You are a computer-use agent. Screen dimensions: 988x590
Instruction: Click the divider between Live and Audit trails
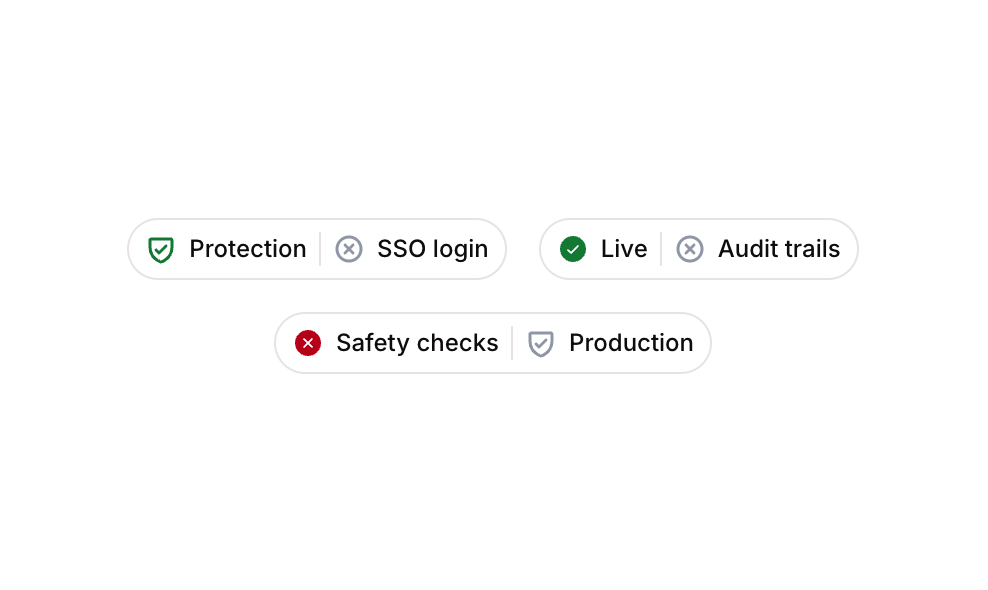coord(661,249)
